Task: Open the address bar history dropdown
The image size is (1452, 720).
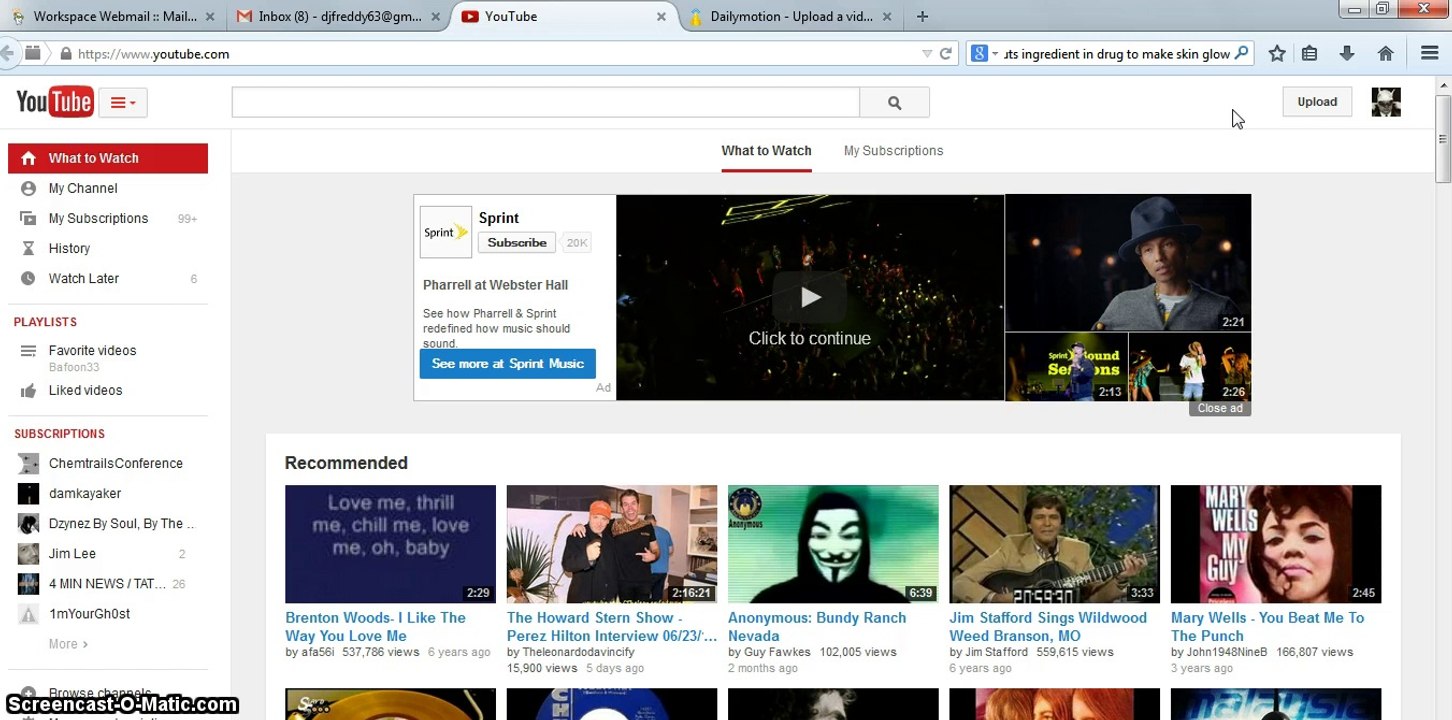Action: (x=927, y=54)
